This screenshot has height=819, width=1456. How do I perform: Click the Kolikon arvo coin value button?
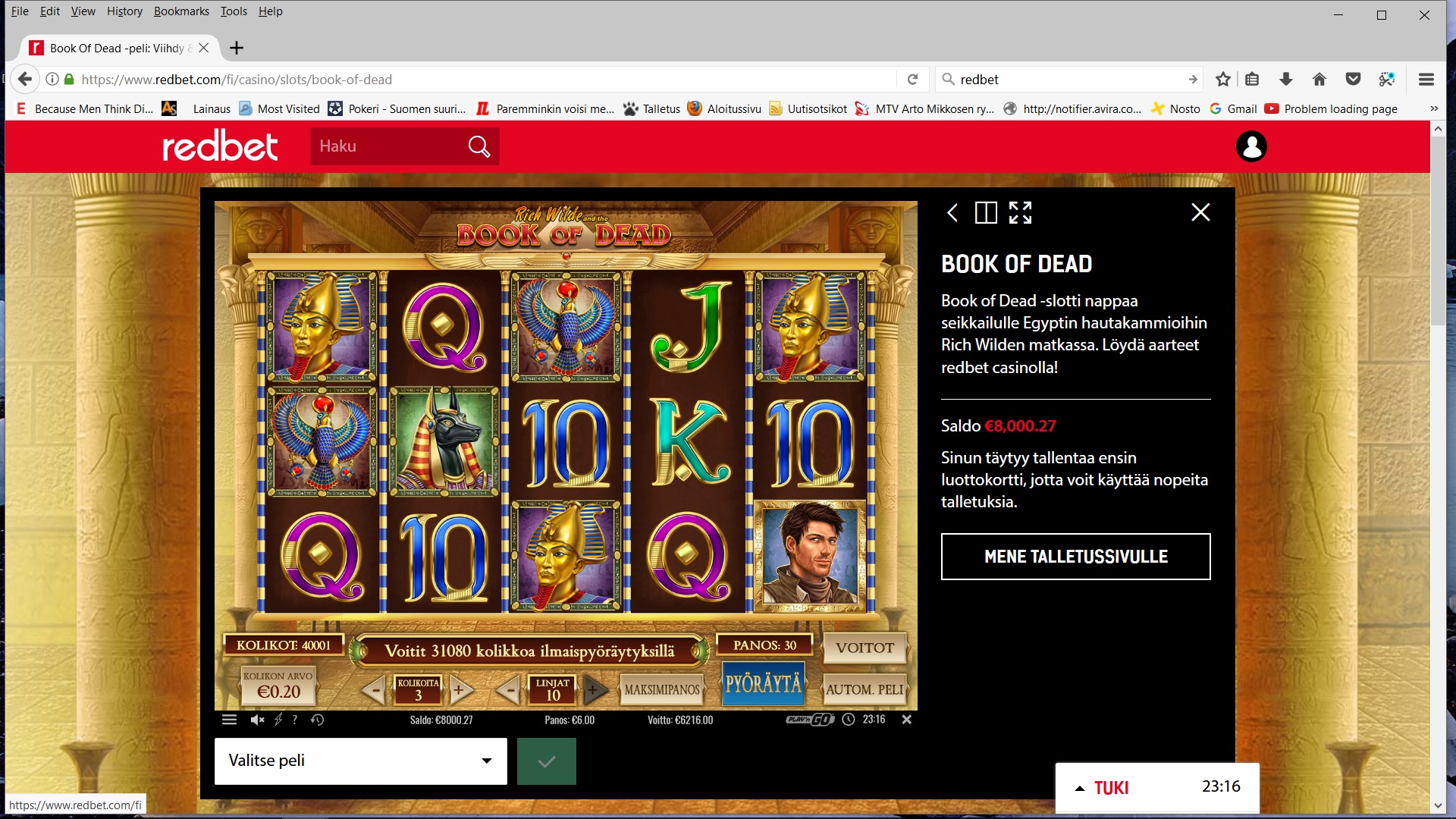click(x=278, y=686)
